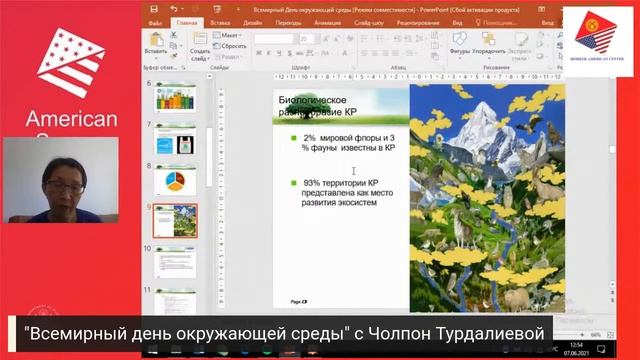Select slide 8 pie chart thumbnail
The height and width of the screenshot is (360, 640).
coord(176,180)
